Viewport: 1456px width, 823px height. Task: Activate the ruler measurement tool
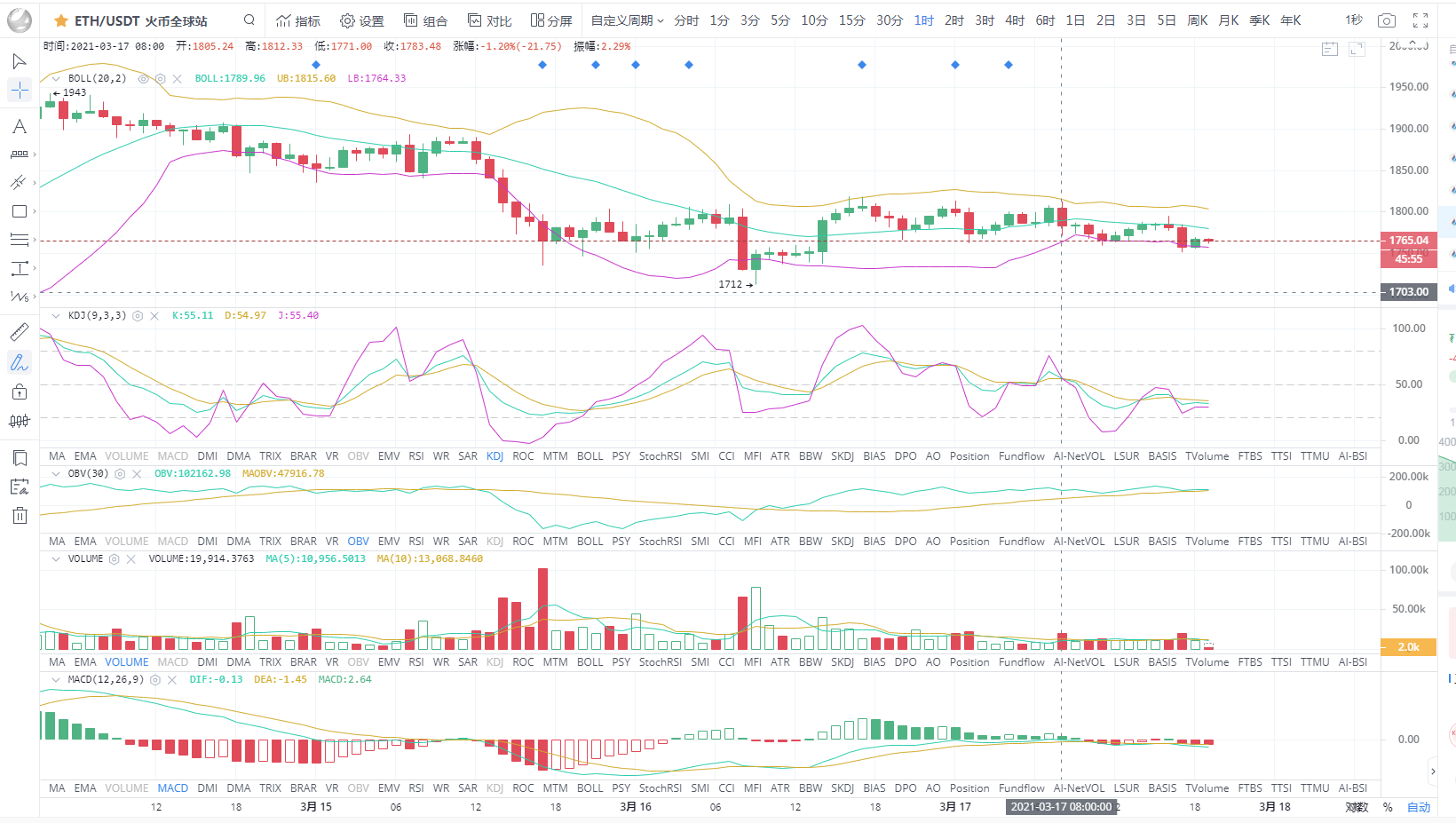coord(19,332)
